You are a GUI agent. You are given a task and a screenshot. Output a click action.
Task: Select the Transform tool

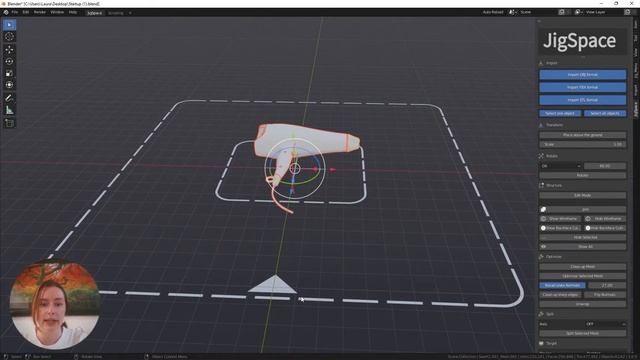pyautogui.click(x=9, y=85)
